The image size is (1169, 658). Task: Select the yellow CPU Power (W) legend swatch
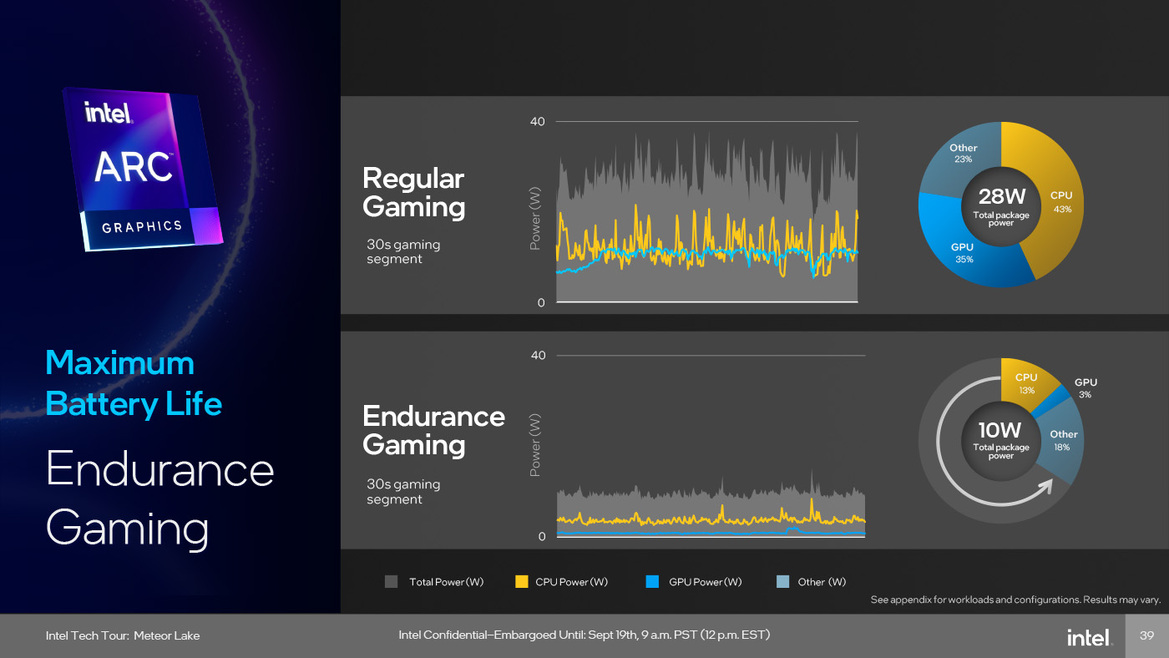pyautogui.click(x=522, y=582)
